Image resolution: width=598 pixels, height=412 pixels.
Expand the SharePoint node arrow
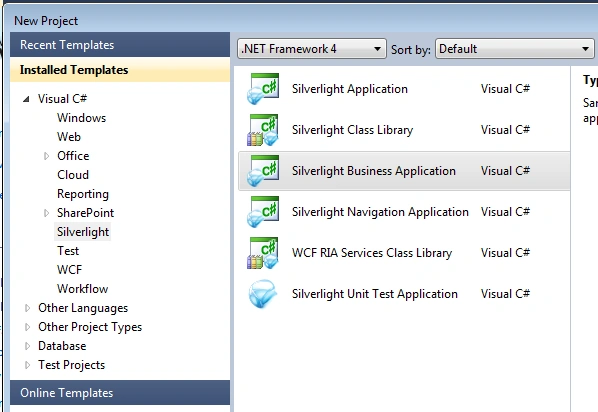pyautogui.click(x=46, y=213)
